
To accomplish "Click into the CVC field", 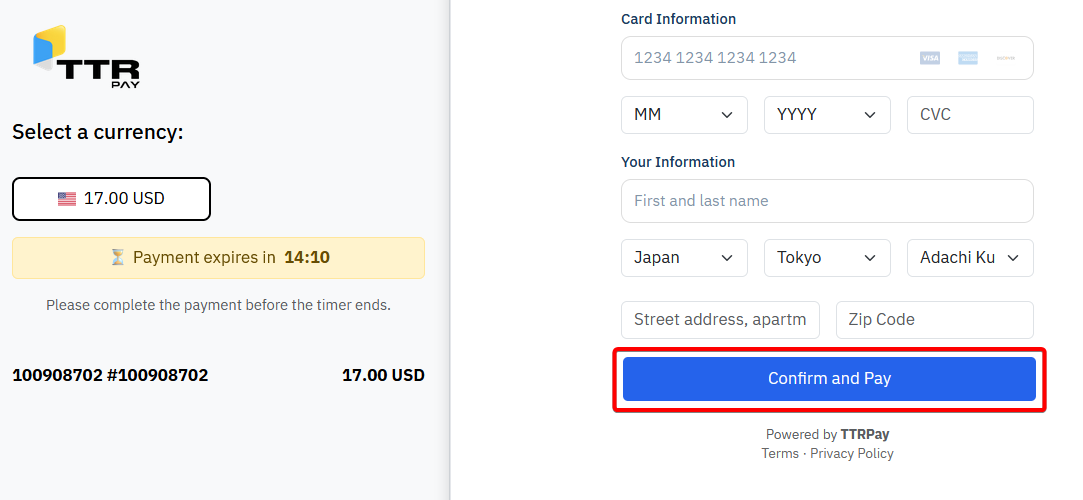I will click(970, 115).
